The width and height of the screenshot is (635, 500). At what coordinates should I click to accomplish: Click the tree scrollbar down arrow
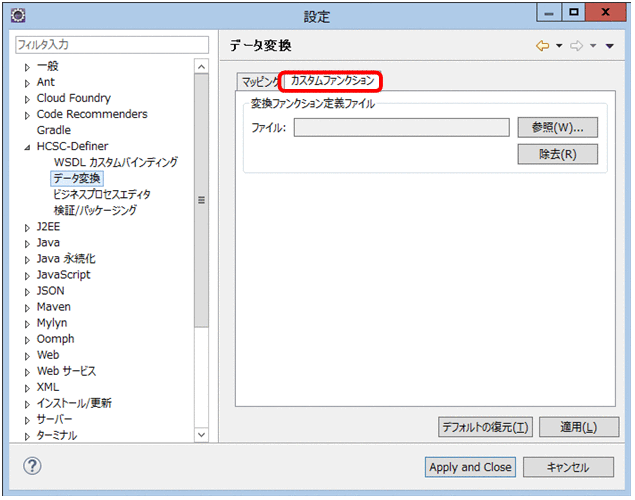coord(201,435)
